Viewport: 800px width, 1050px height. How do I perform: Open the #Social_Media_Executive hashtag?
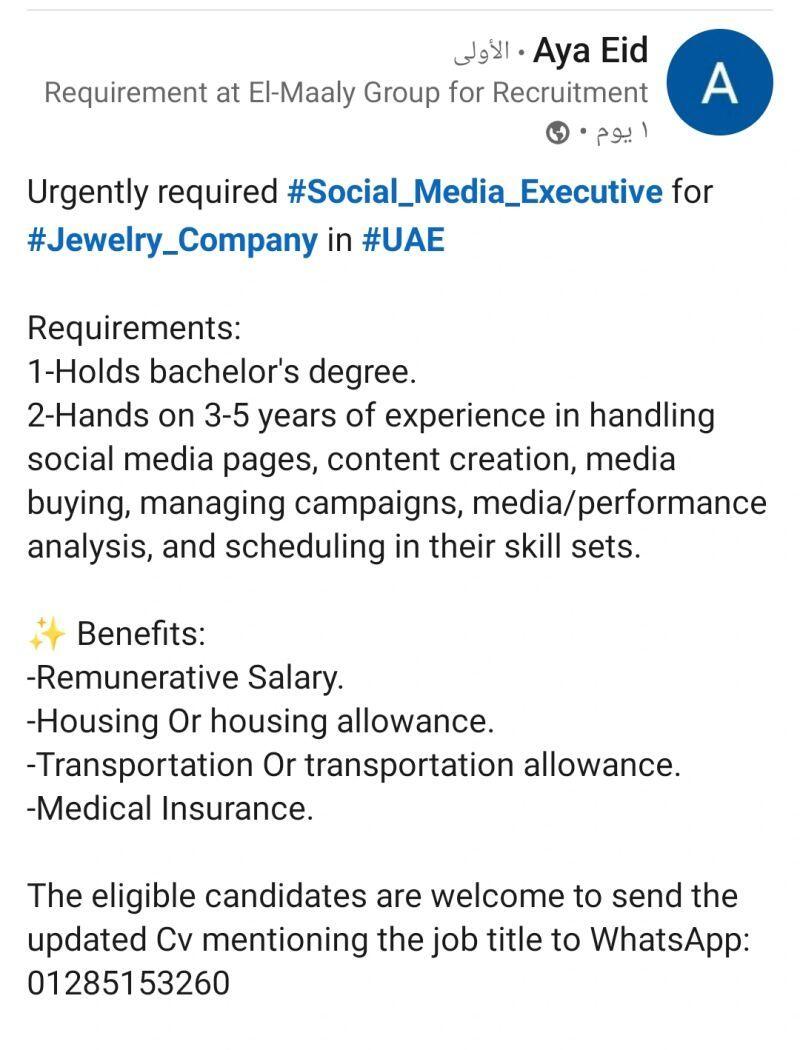point(475,192)
